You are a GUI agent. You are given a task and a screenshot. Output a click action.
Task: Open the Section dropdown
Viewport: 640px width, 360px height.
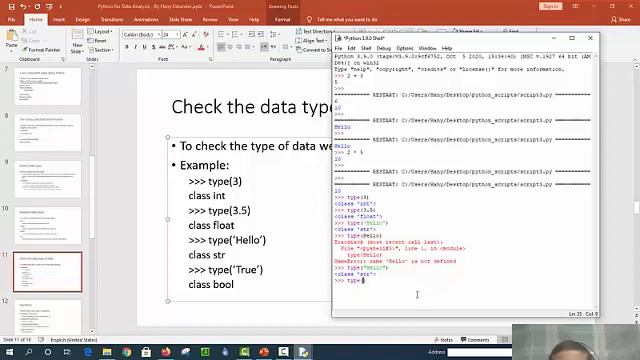click(100, 50)
